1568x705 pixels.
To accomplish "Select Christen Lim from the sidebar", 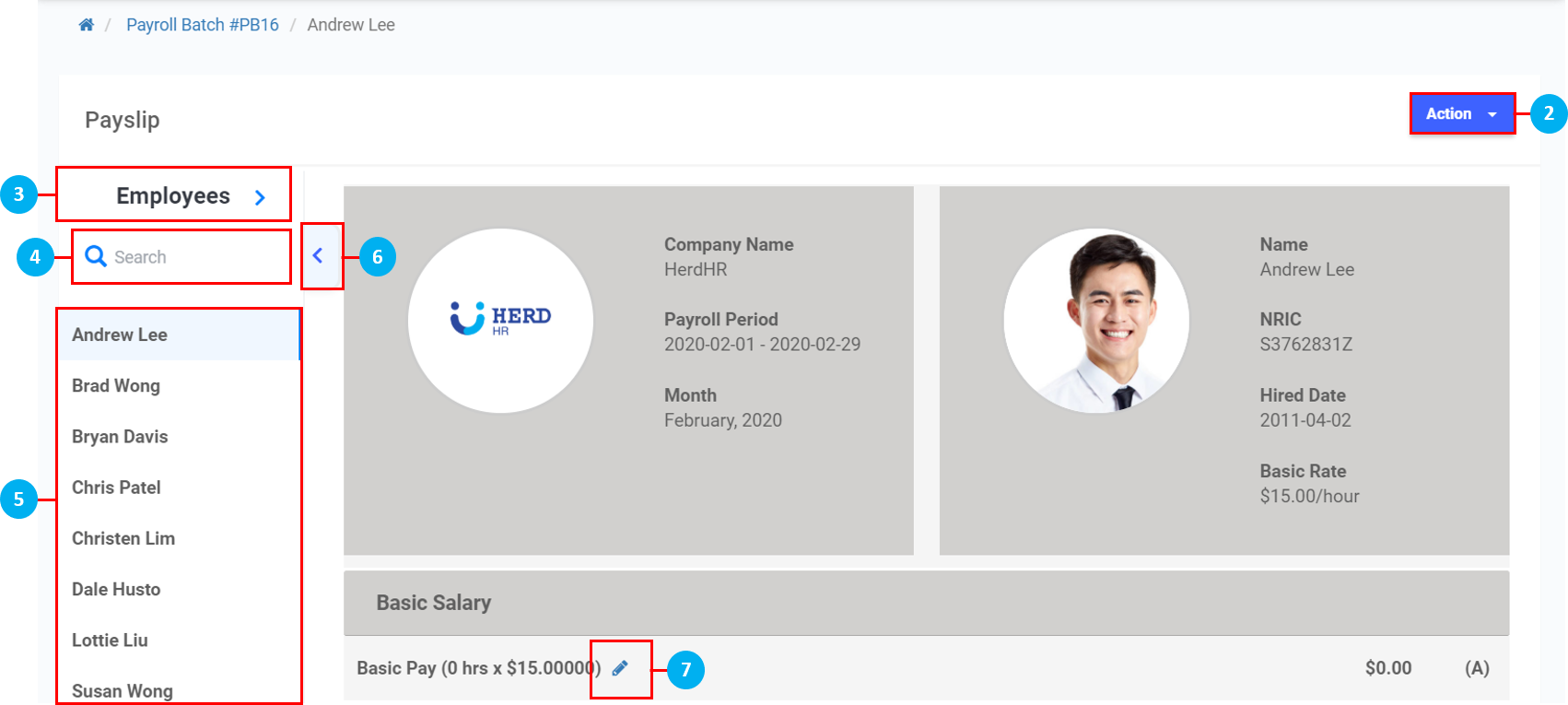I will point(123,537).
